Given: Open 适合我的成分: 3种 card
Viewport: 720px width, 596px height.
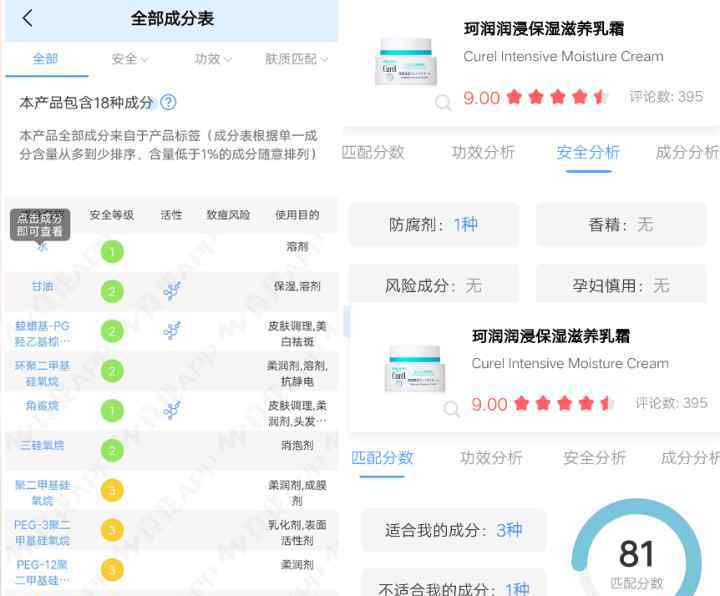Looking at the screenshot, I should [x=454, y=530].
